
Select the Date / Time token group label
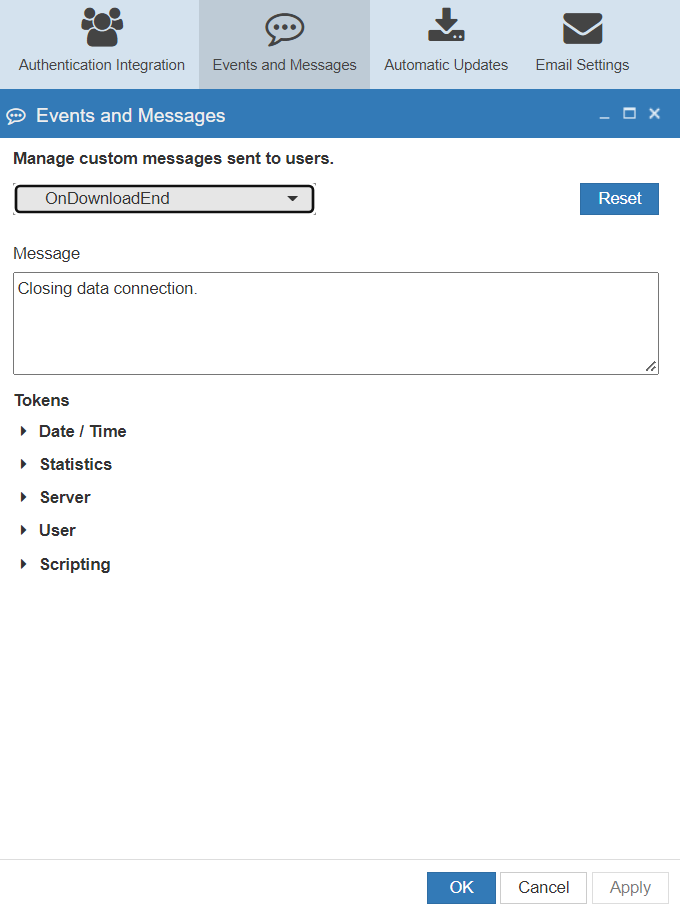pyautogui.click(x=83, y=431)
